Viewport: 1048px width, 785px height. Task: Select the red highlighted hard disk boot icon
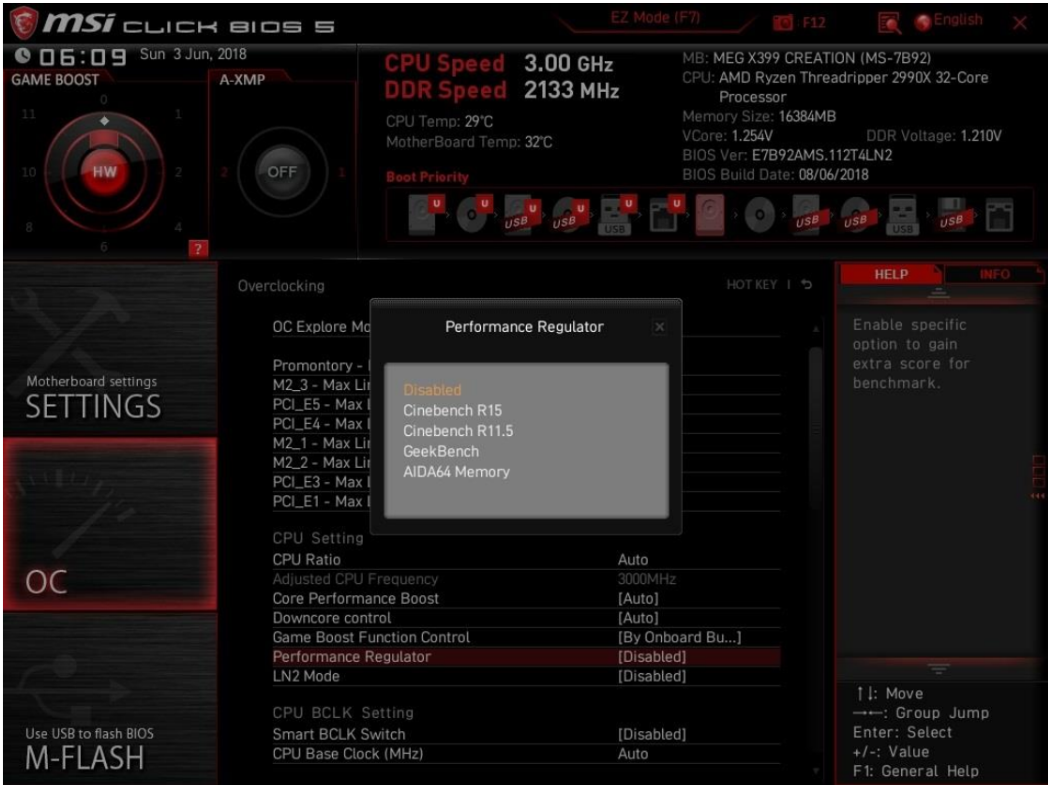coord(710,215)
